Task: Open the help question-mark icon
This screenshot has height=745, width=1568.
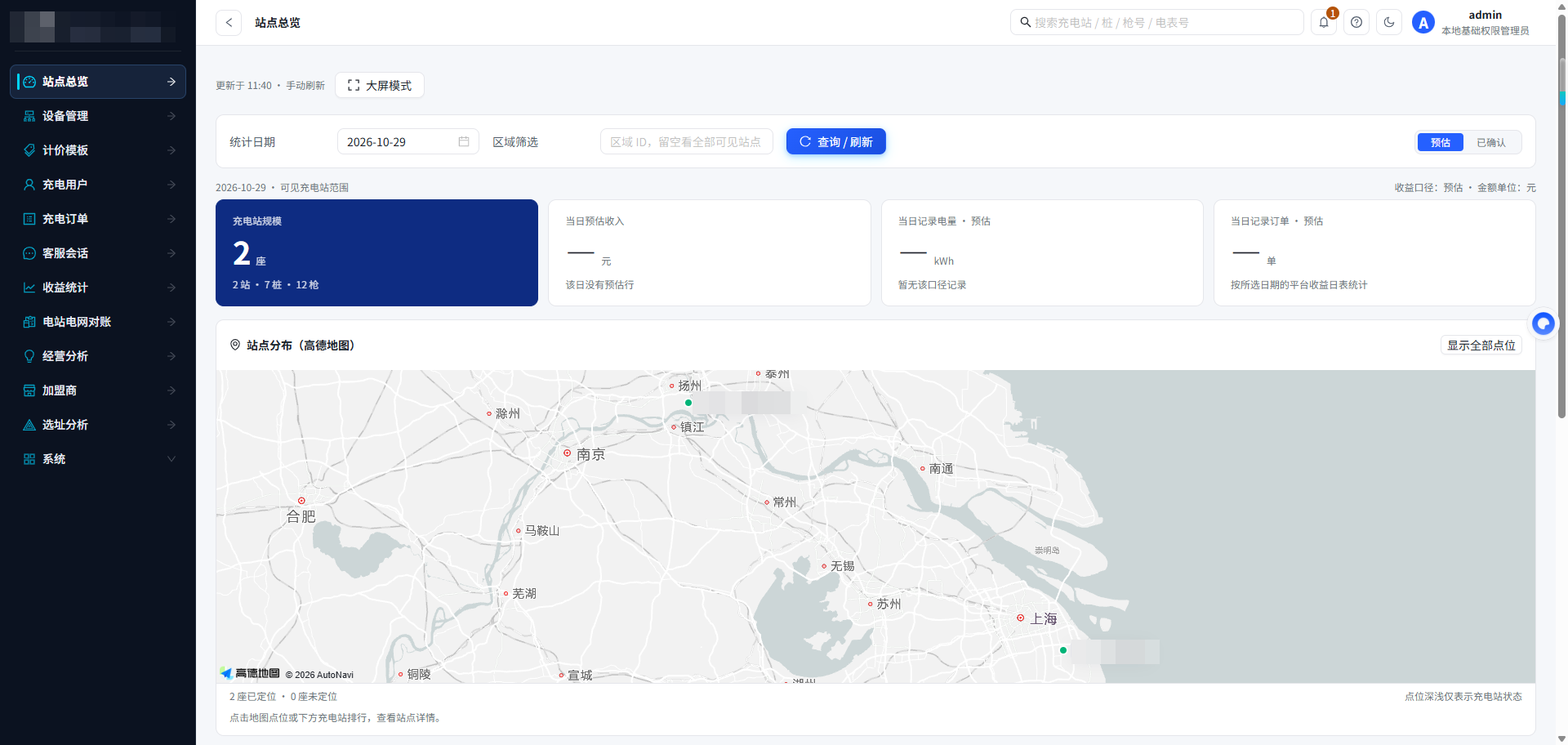Action: coord(1356,23)
